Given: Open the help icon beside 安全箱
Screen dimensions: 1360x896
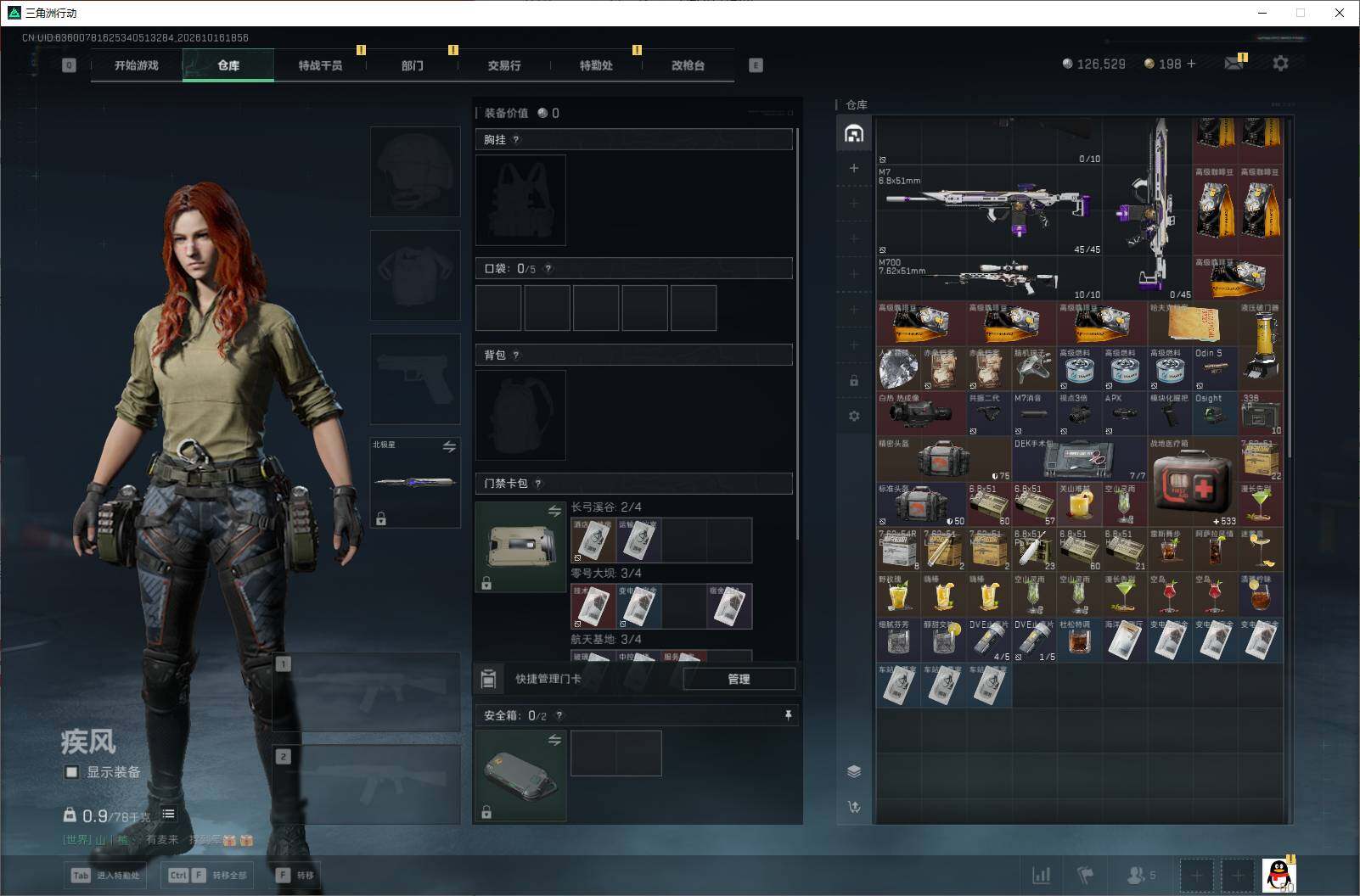Looking at the screenshot, I should tap(559, 715).
